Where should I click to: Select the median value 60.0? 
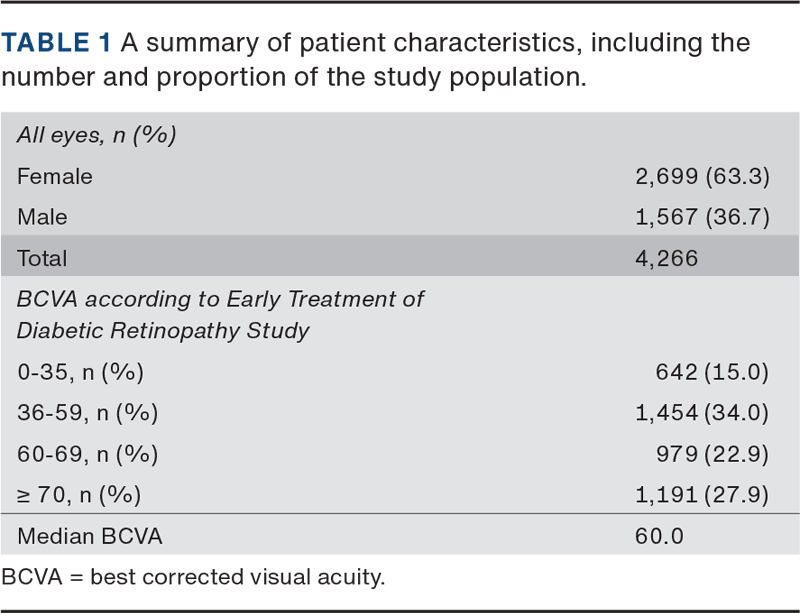(659, 536)
